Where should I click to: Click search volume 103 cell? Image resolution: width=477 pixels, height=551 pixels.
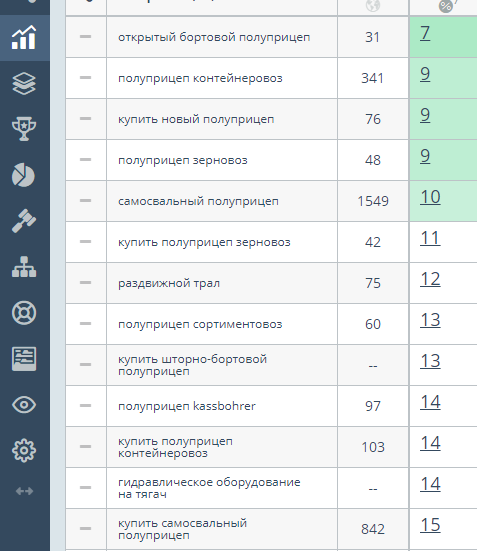(373, 447)
